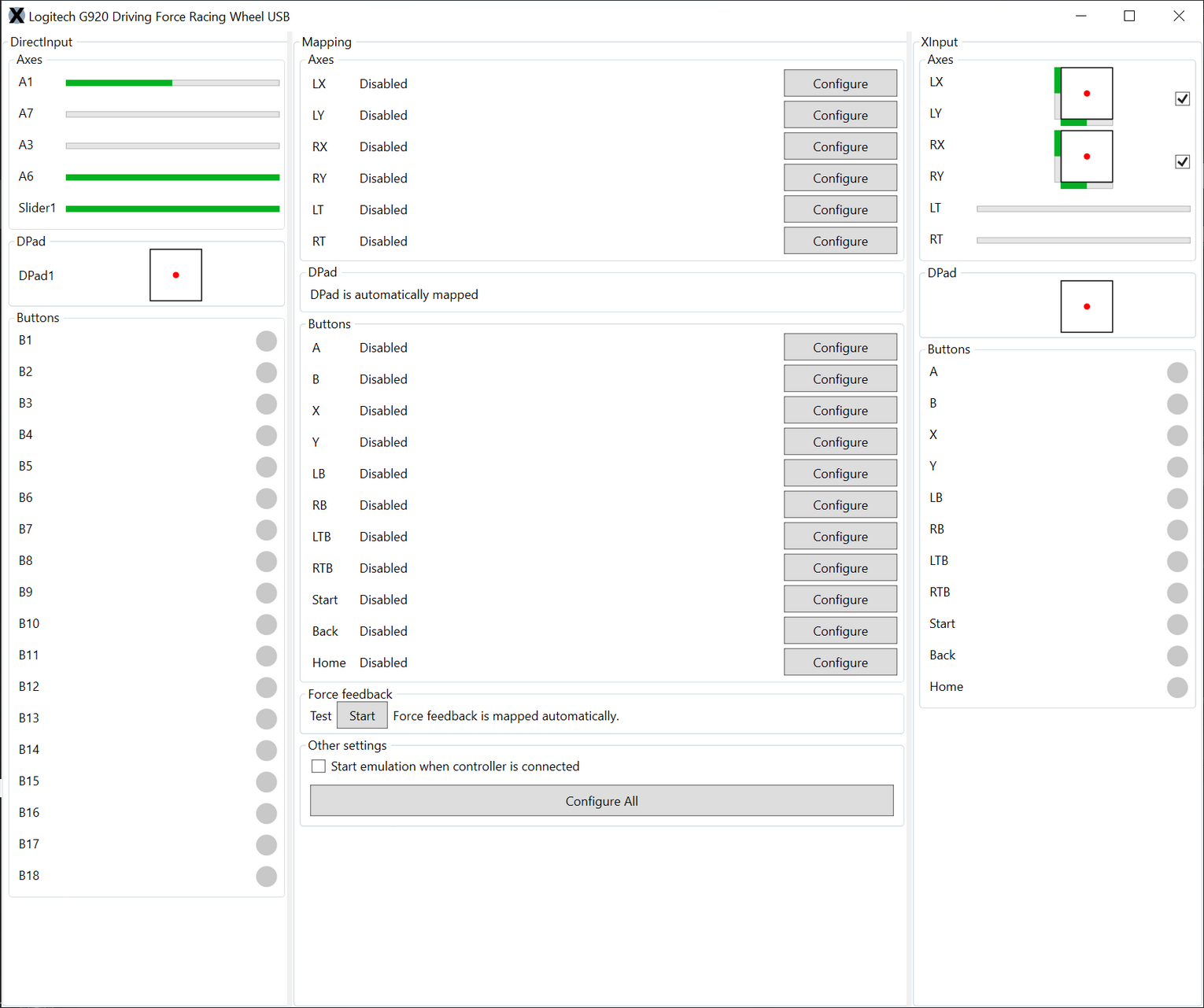Configure the RT trigger mapping

[840, 241]
